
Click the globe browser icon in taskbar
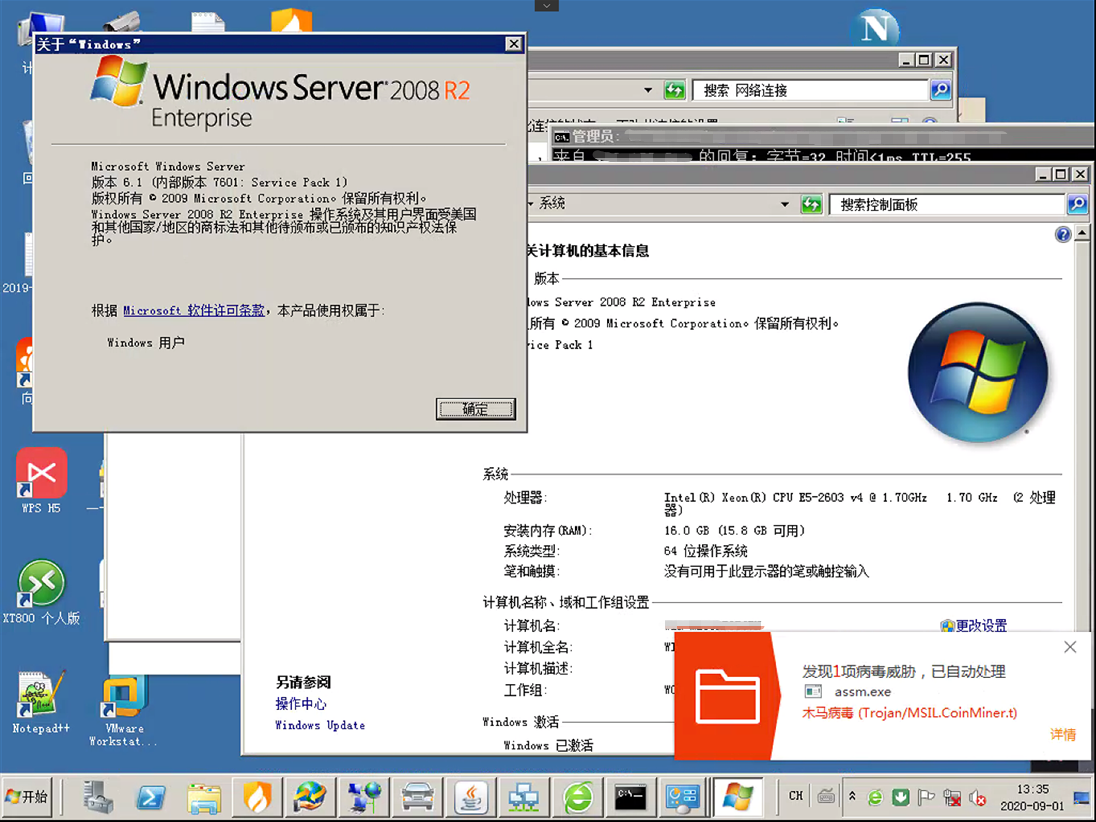(x=310, y=797)
